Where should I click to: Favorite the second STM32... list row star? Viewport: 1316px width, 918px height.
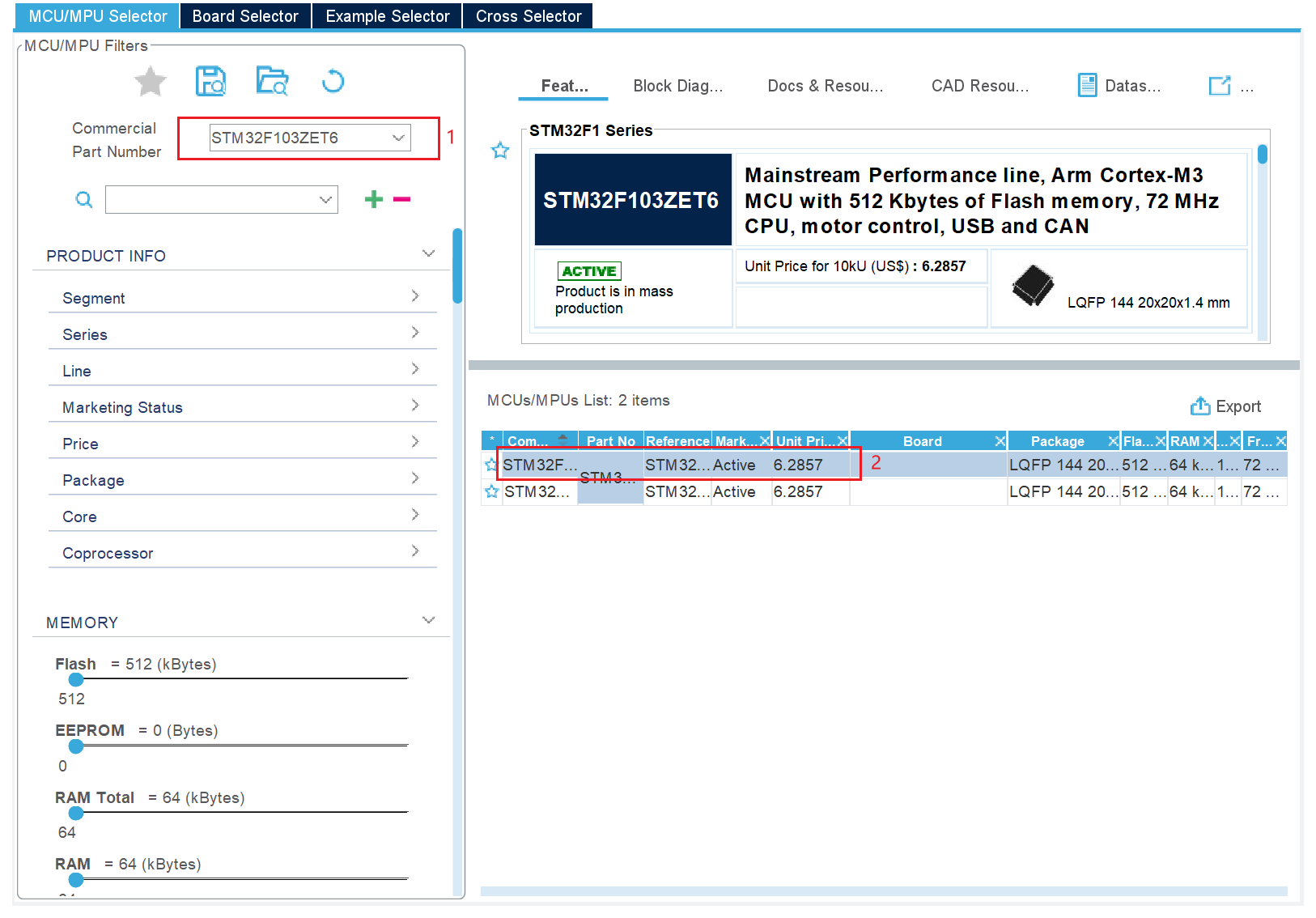click(x=491, y=491)
